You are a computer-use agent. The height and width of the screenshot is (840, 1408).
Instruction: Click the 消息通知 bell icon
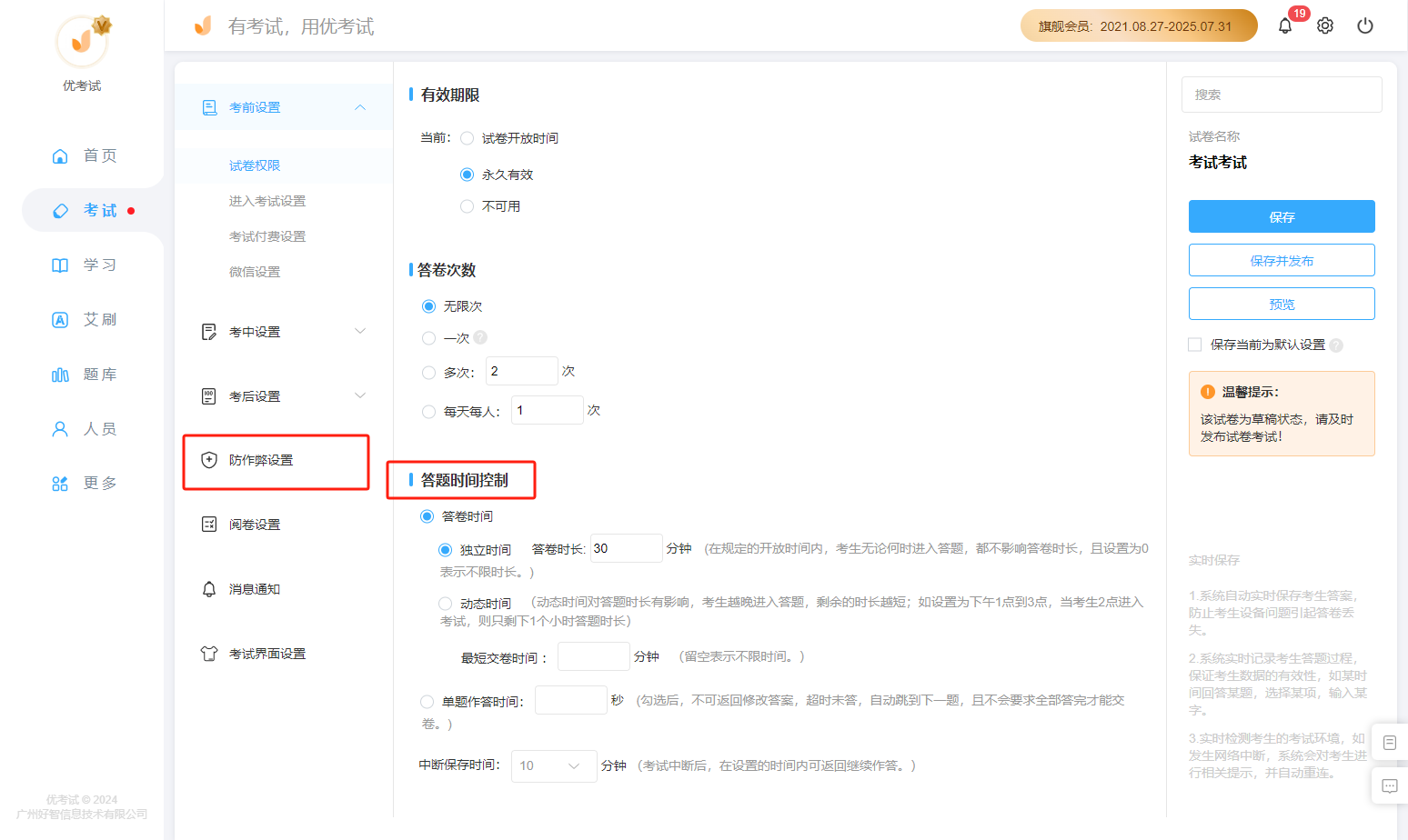[209, 589]
